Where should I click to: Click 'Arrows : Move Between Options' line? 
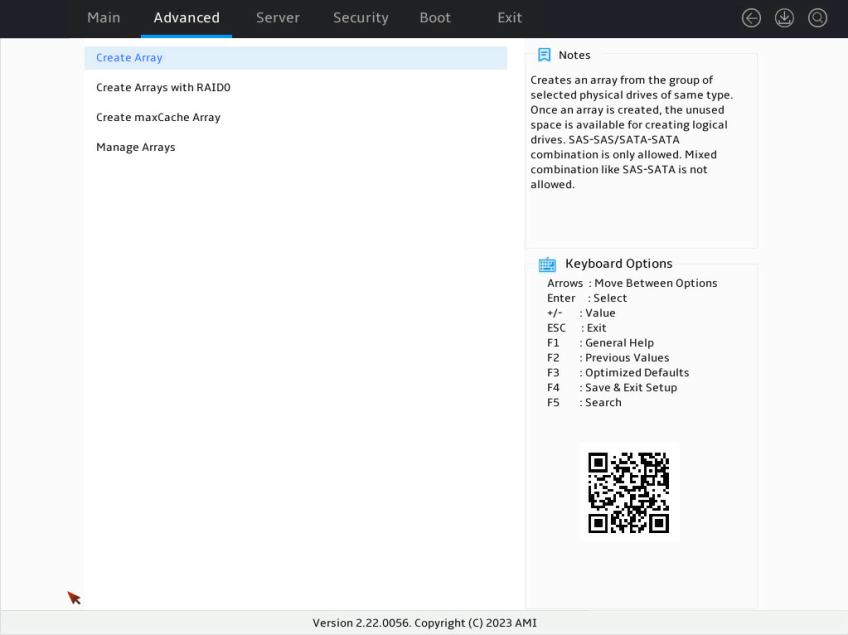[632, 283]
